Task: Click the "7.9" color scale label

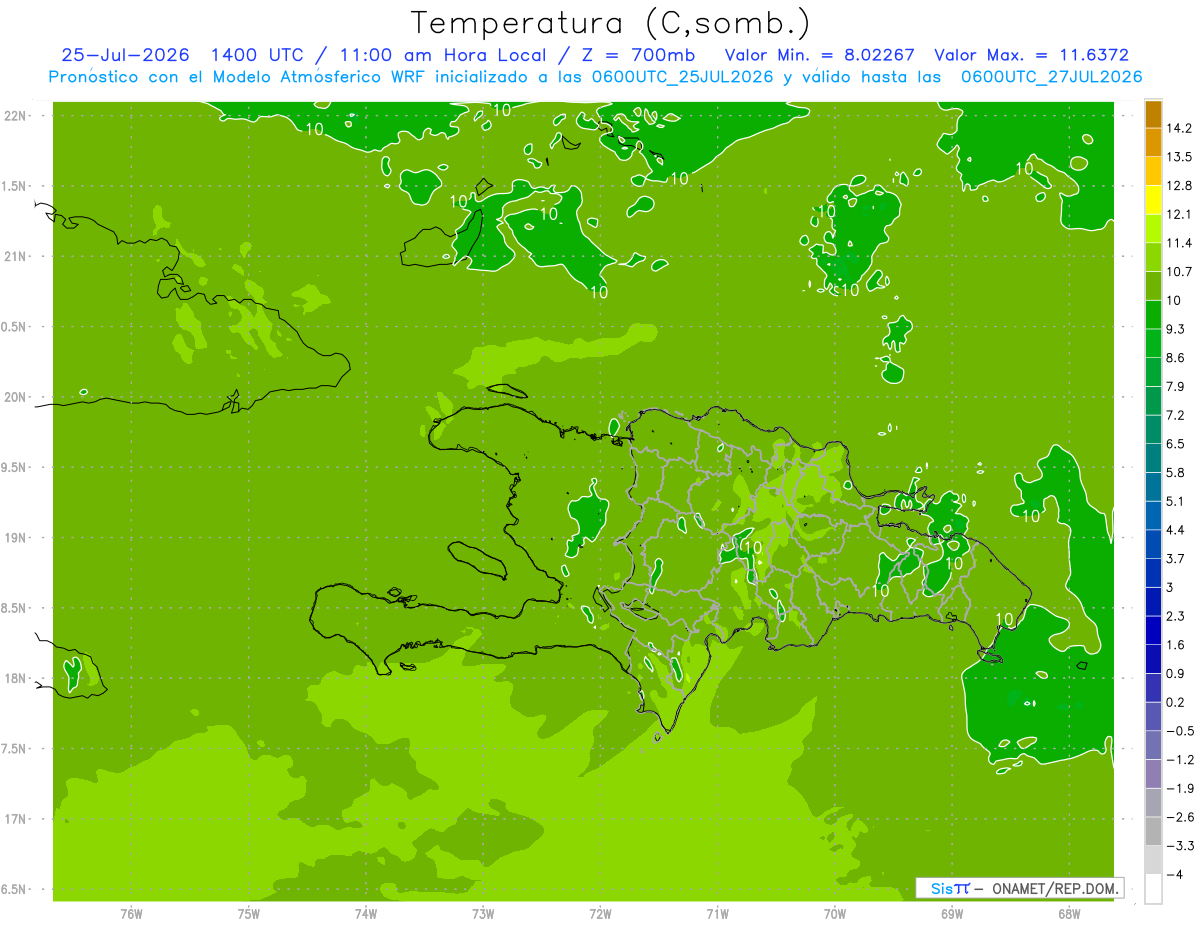Action: [1176, 387]
